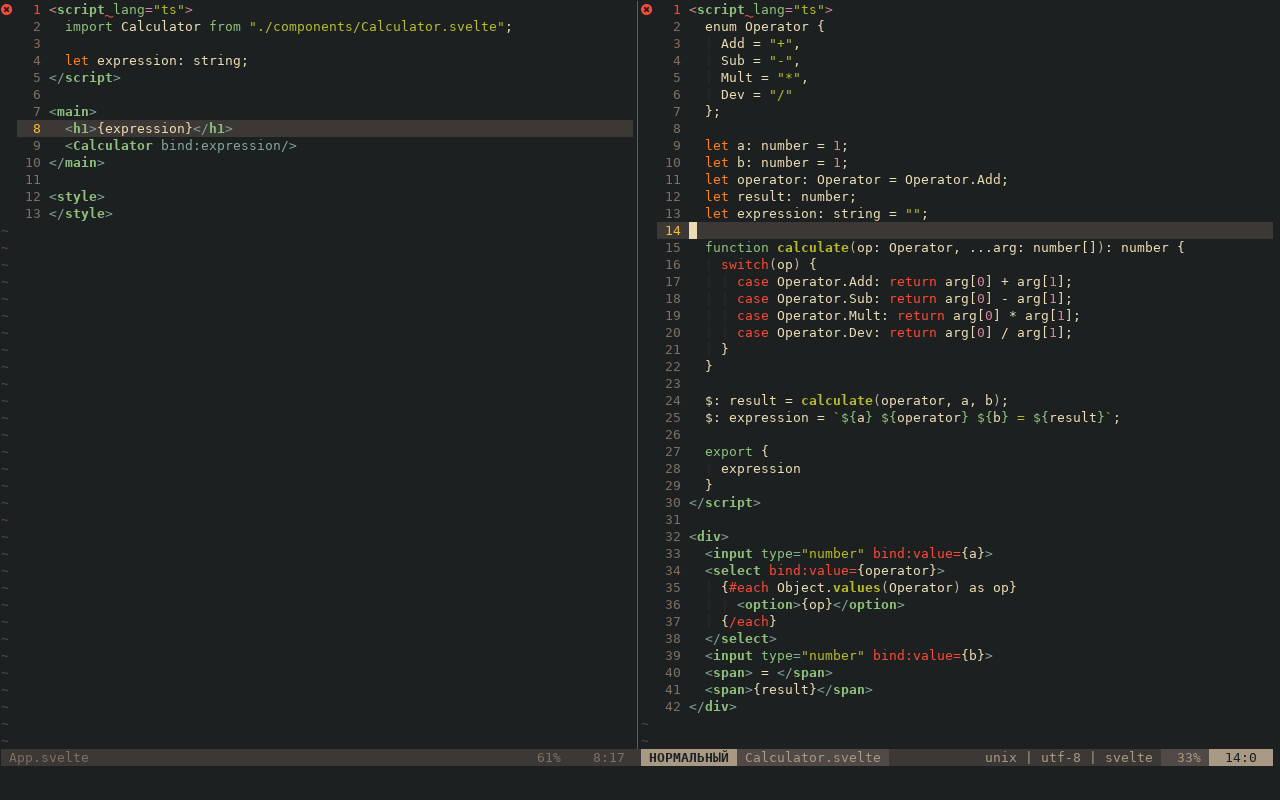Click the {#each Object.values(Operator) as op} line
The height and width of the screenshot is (800, 1280).
[x=869, y=587]
